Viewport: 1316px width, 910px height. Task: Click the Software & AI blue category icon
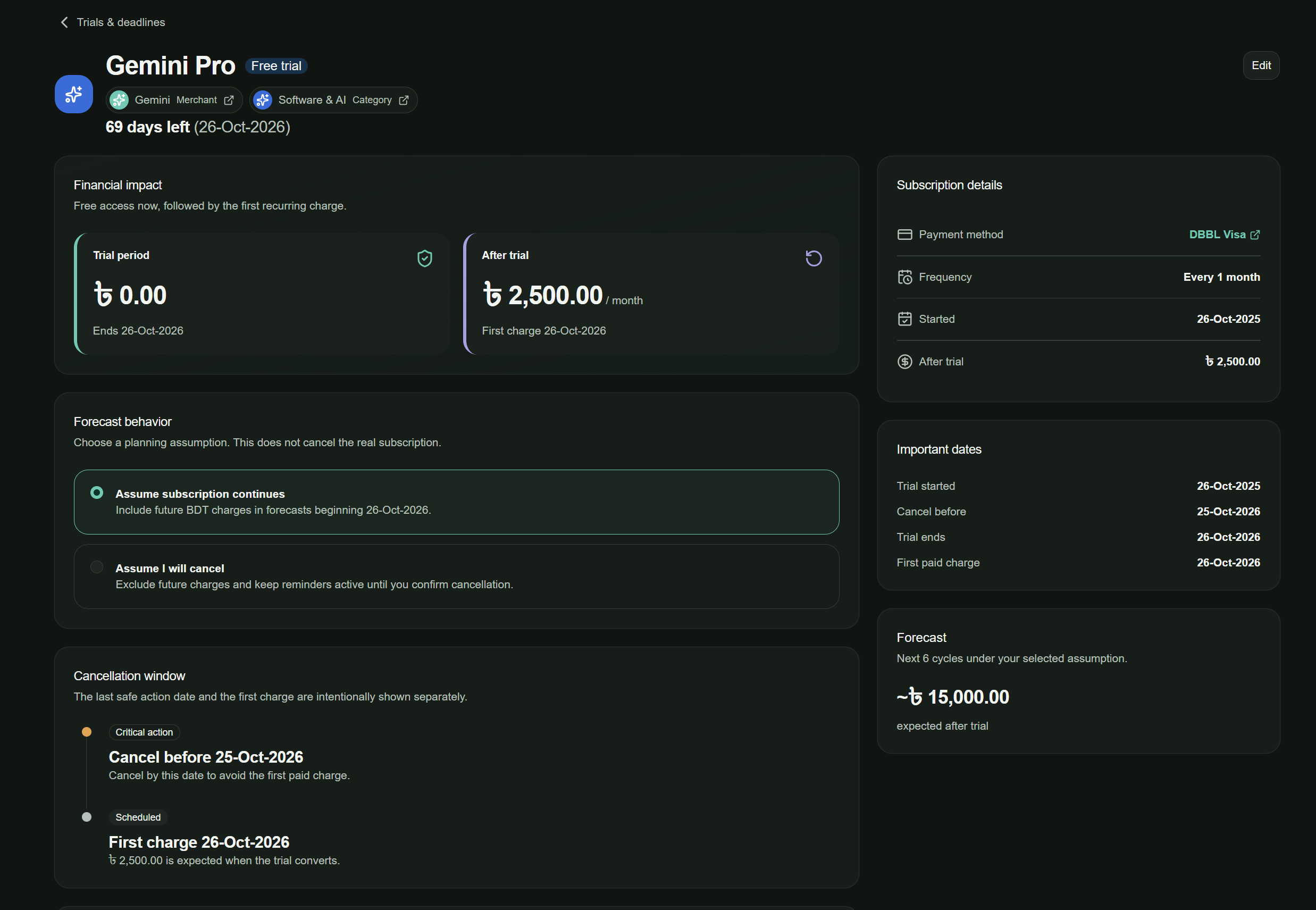263,101
